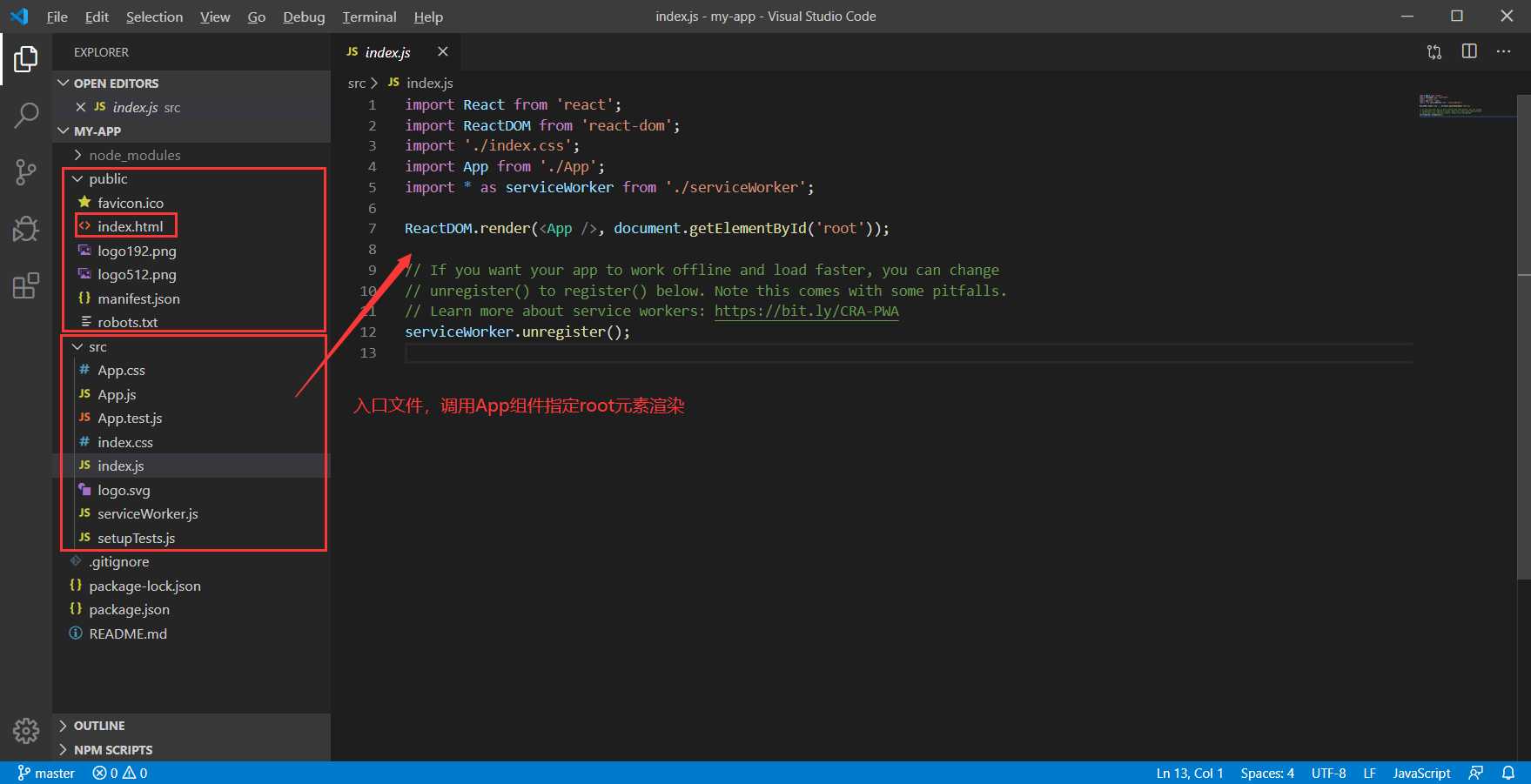Image resolution: width=1531 pixels, height=784 pixels.
Task: Open the VS Code logo window menu
Action: [x=19, y=17]
